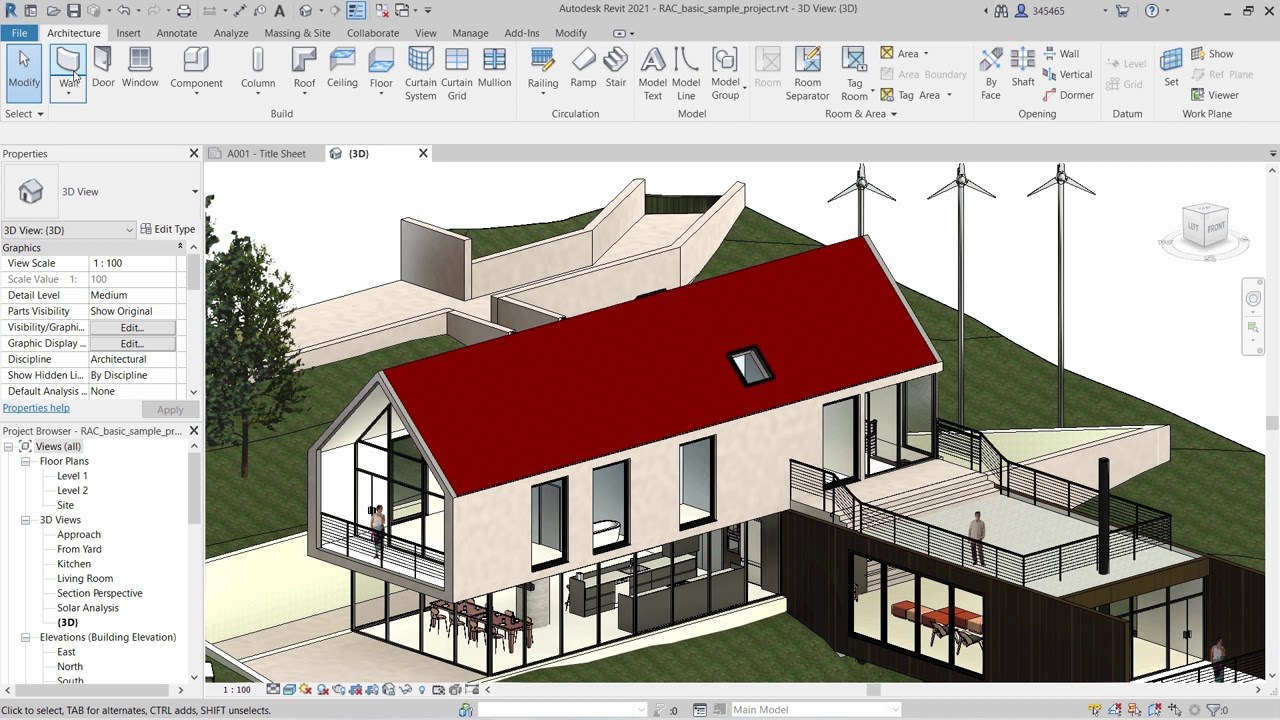Image resolution: width=1280 pixels, height=720 pixels.
Task: Open the Solar Analysis view
Action: point(88,608)
